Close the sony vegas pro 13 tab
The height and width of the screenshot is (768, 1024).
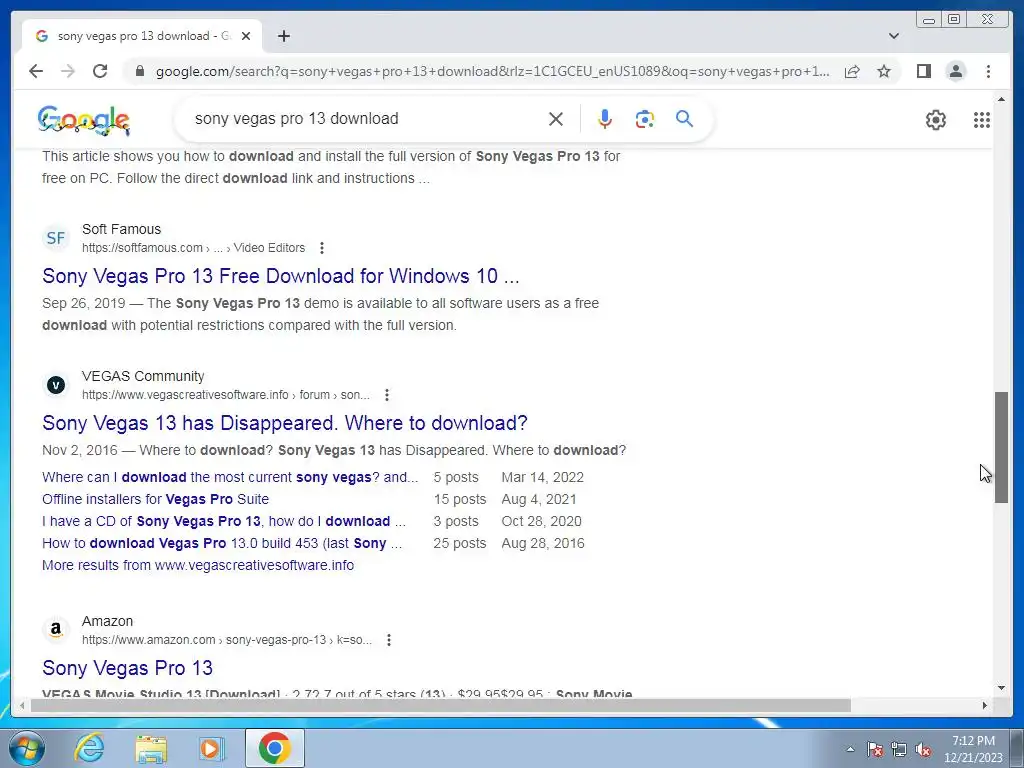coord(246,36)
